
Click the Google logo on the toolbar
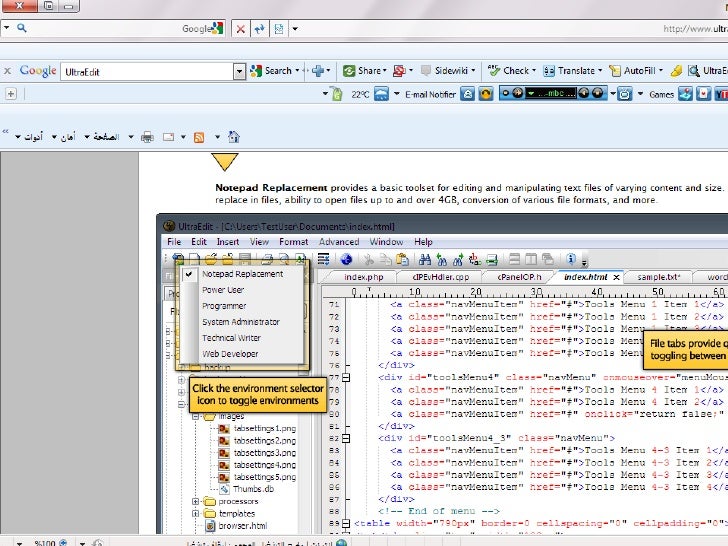[38, 71]
